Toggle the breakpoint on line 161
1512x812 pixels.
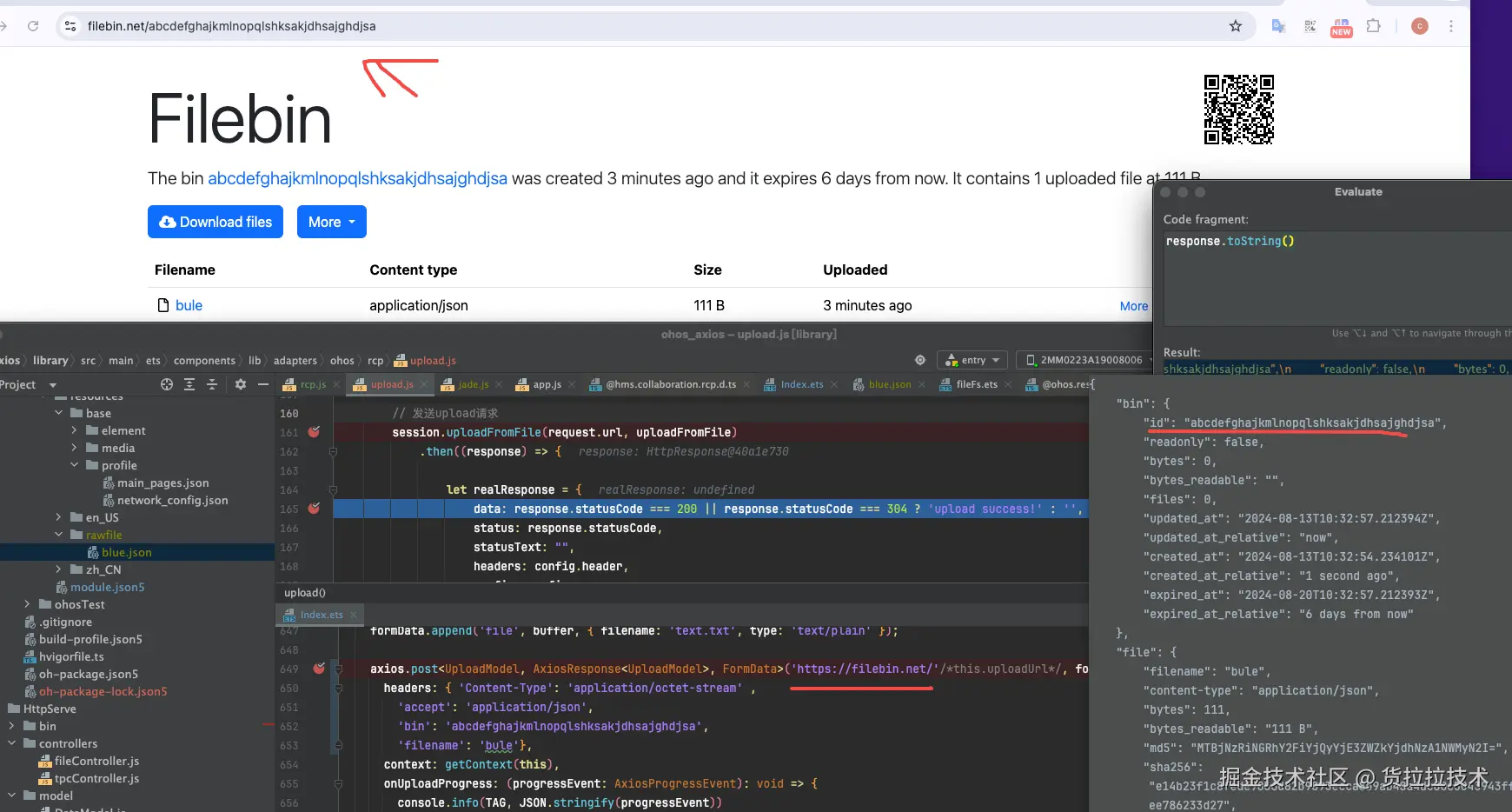314,432
